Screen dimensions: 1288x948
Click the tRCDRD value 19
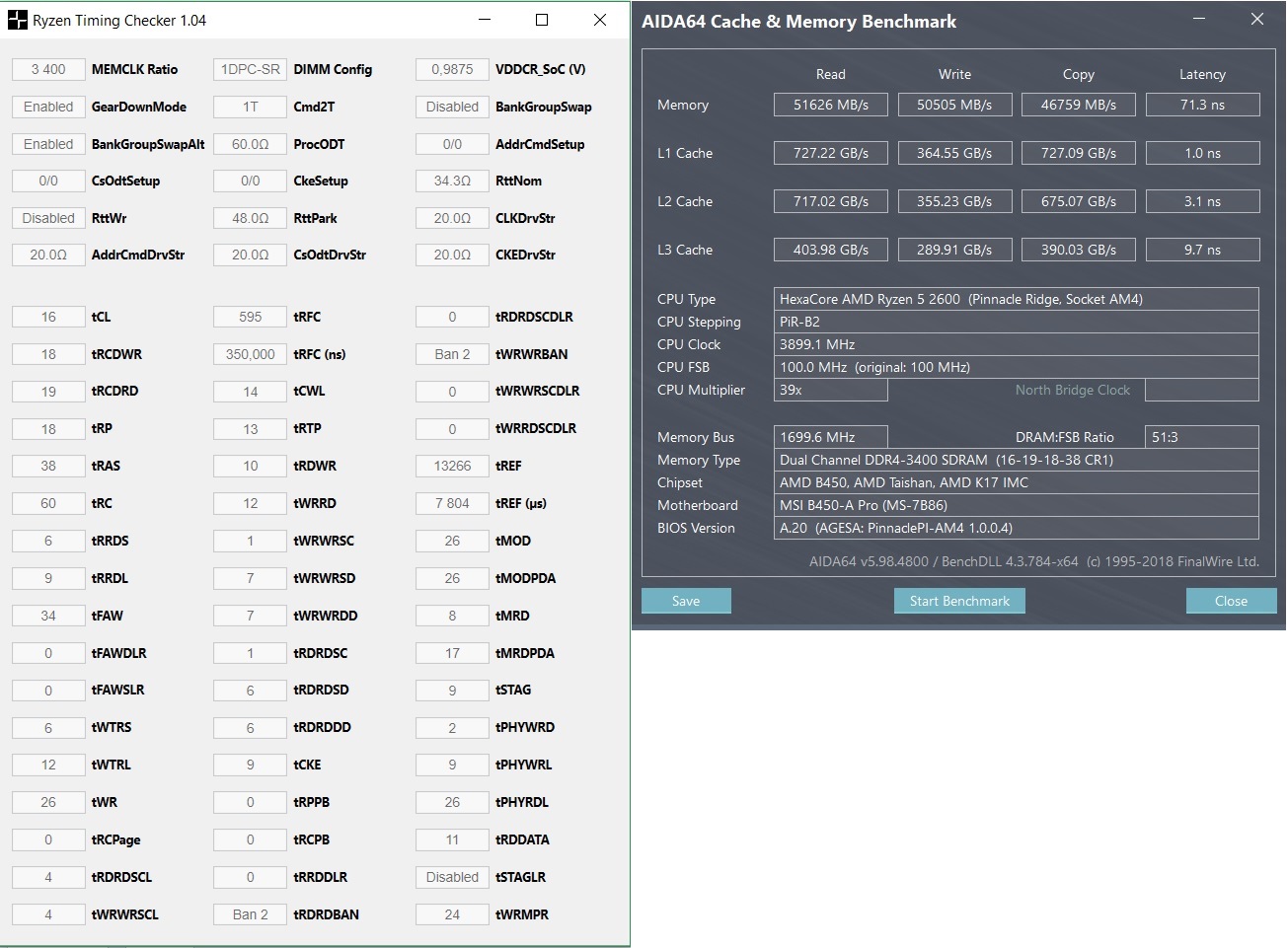click(48, 392)
